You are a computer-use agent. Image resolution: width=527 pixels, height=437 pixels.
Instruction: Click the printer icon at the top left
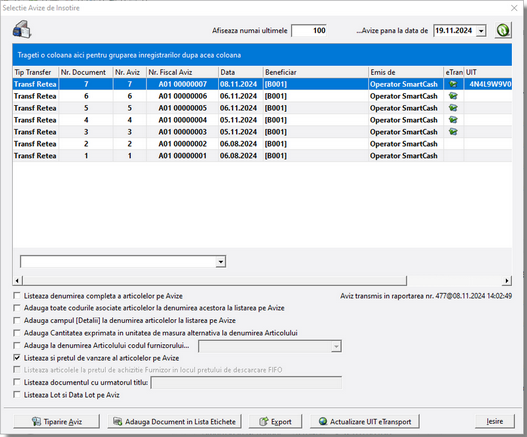(x=22, y=29)
